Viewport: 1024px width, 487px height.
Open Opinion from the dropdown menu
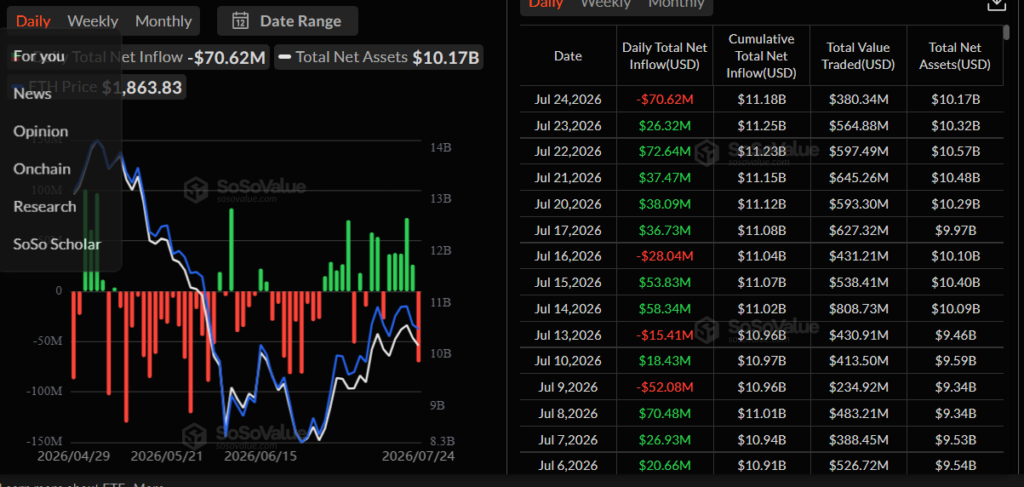[40, 131]
